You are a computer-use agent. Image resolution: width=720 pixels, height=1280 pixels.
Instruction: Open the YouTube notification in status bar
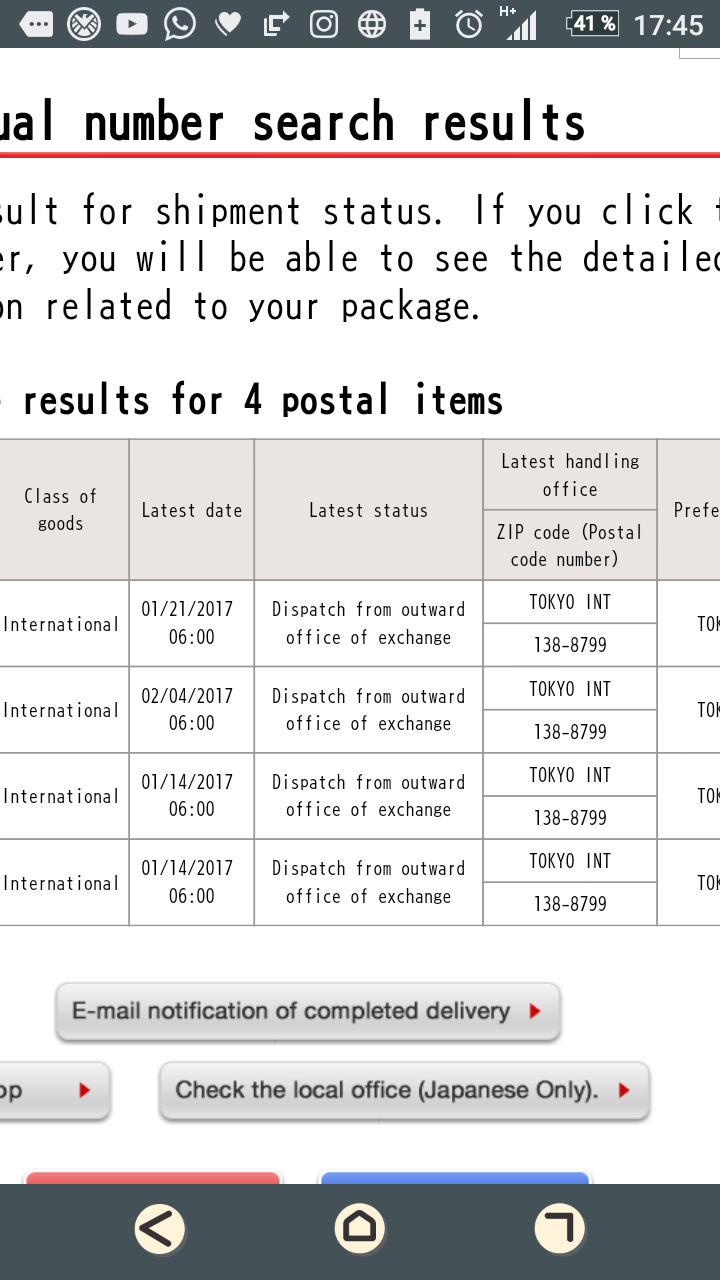pos(132,23)
